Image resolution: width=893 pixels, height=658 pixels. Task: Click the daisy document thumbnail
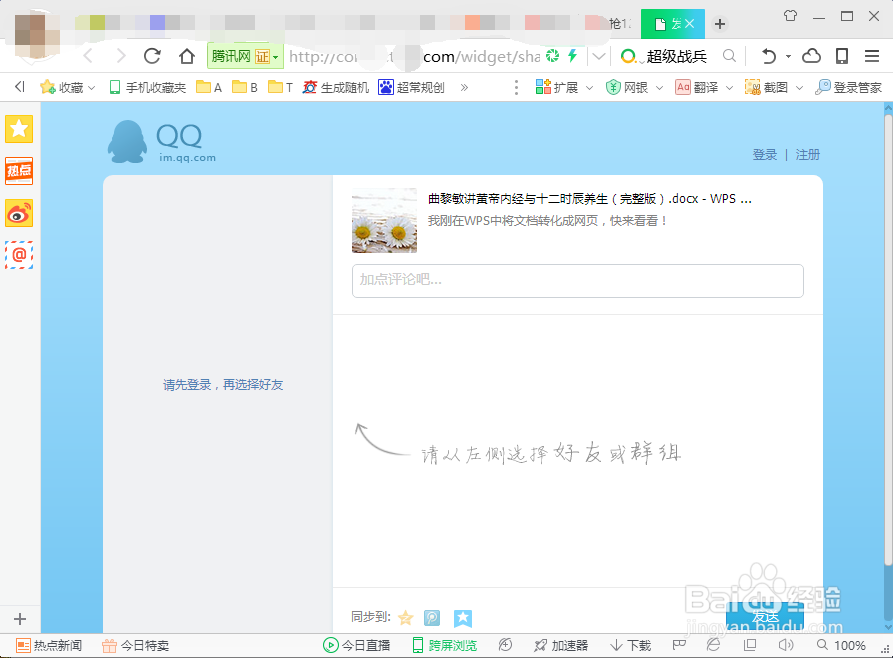384,220
